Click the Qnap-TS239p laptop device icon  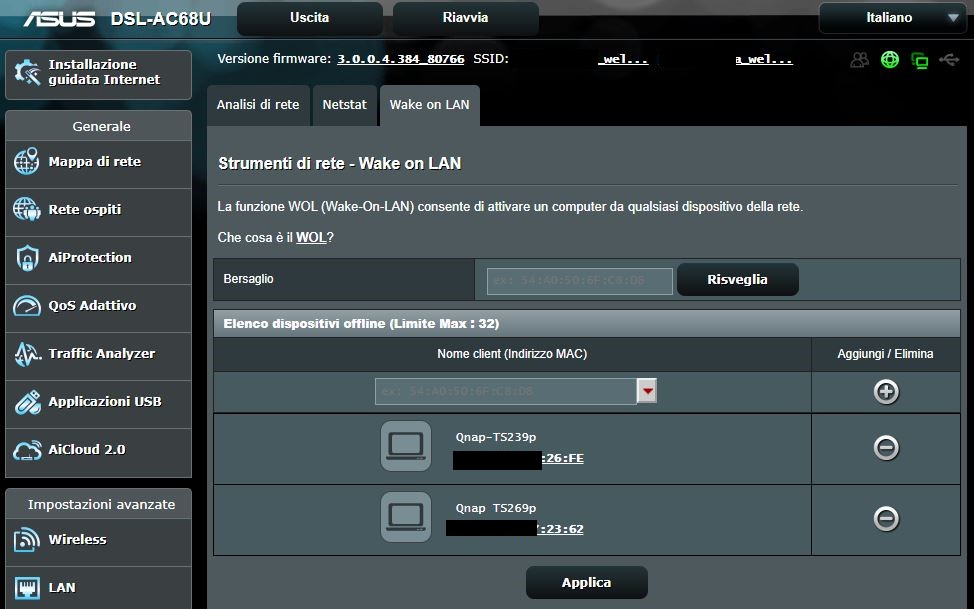[406, 446]
